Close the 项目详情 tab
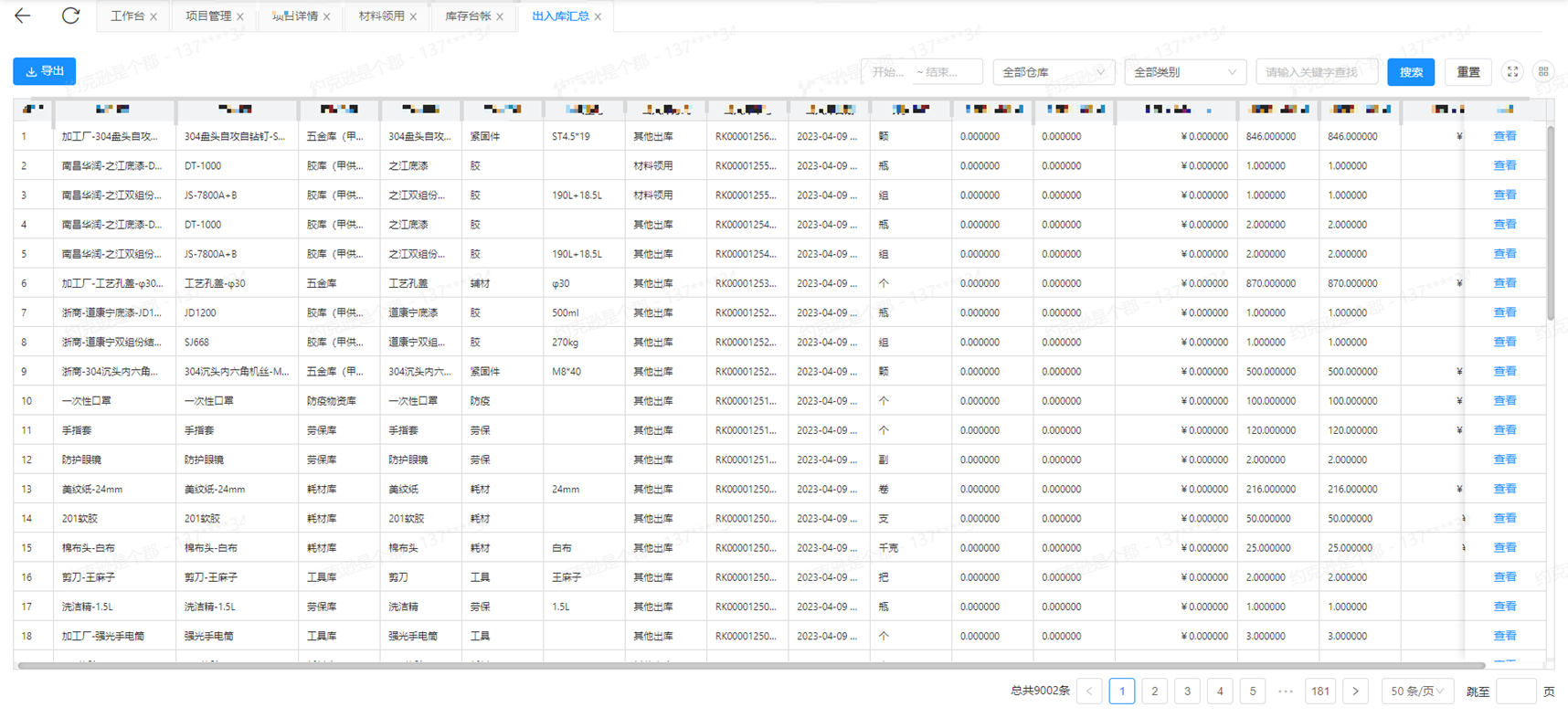1568x718 pixels. click(x=327, y=16)
